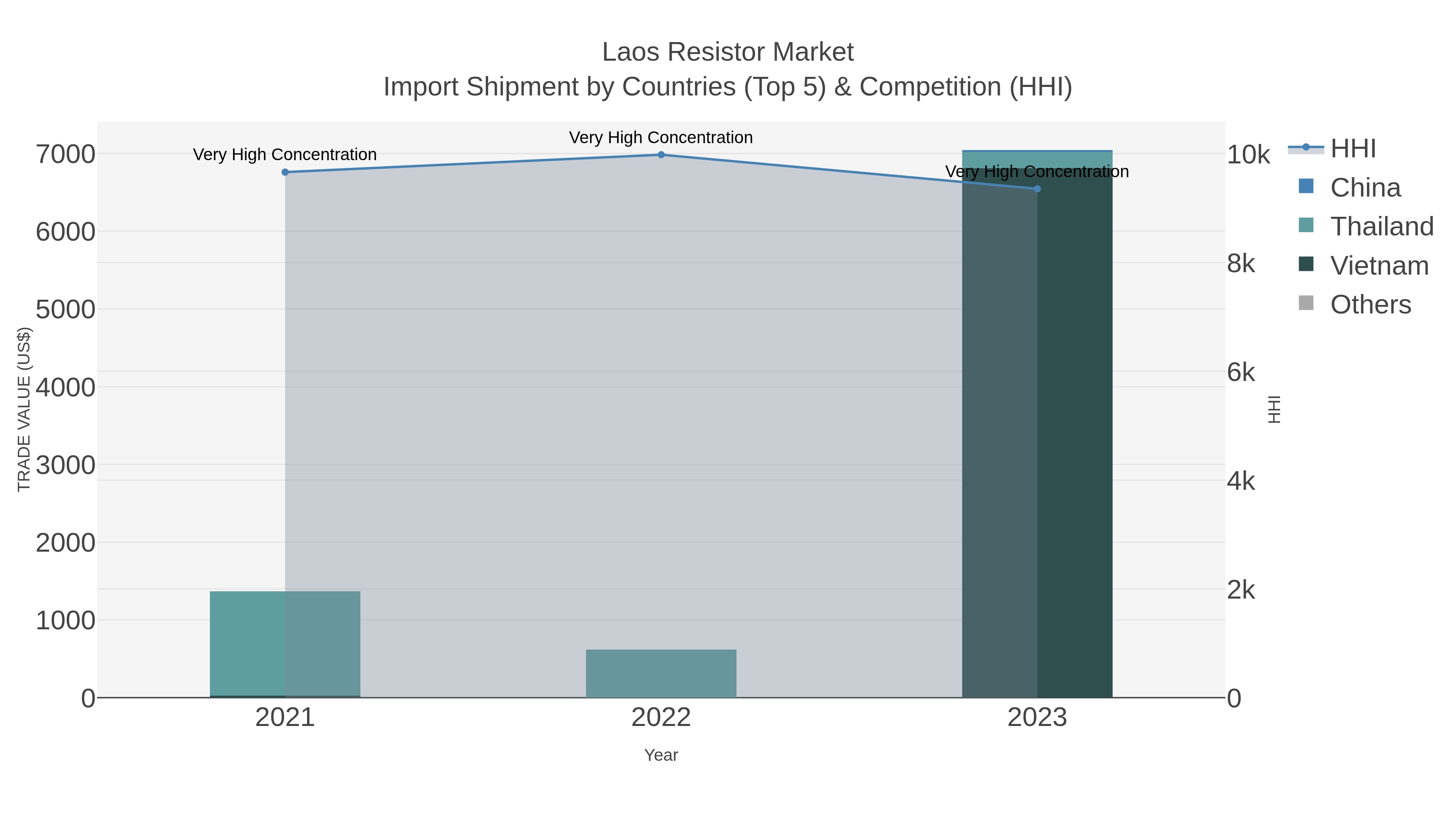This screenshot has width=1456, height=819.
Task: Select the 2022 HHI data point
Action: pos(661,154)
